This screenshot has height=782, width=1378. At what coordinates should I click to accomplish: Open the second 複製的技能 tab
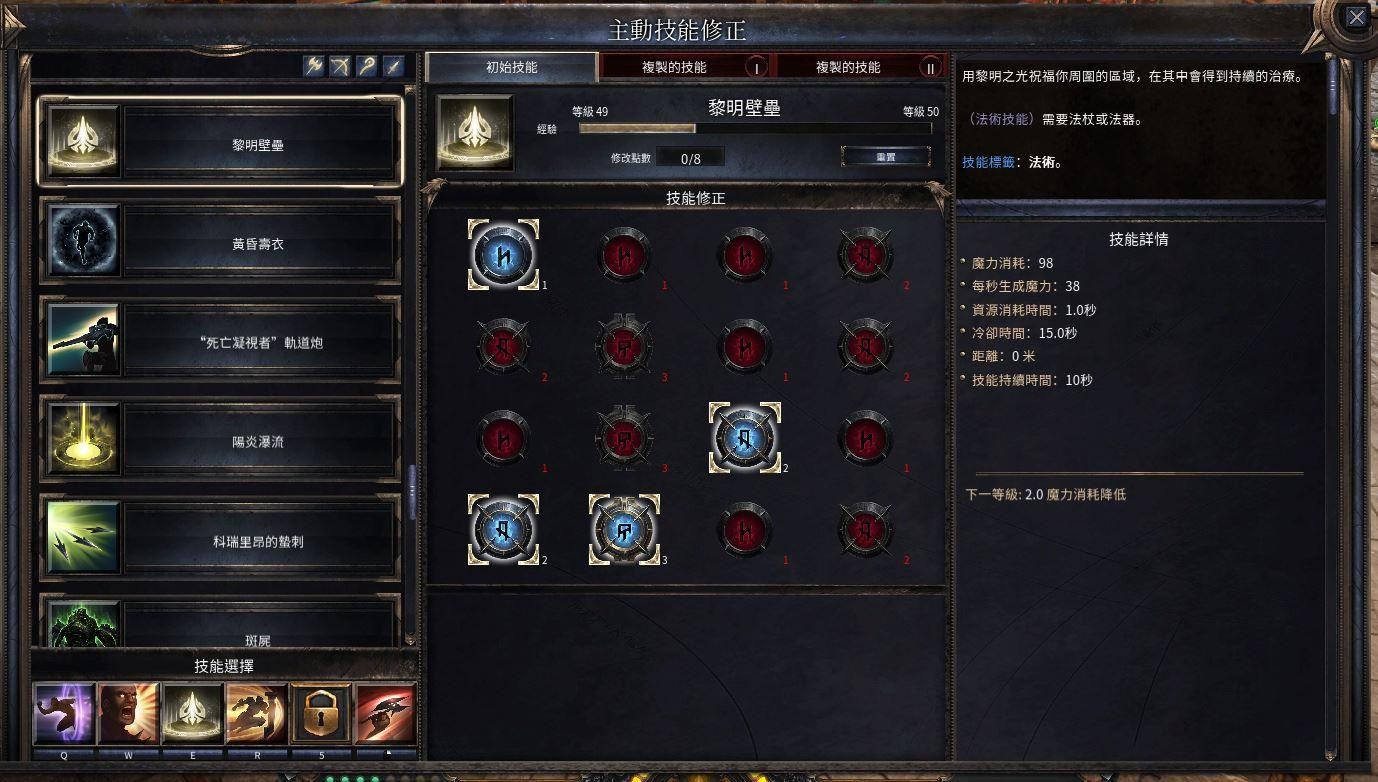point(860,67)
